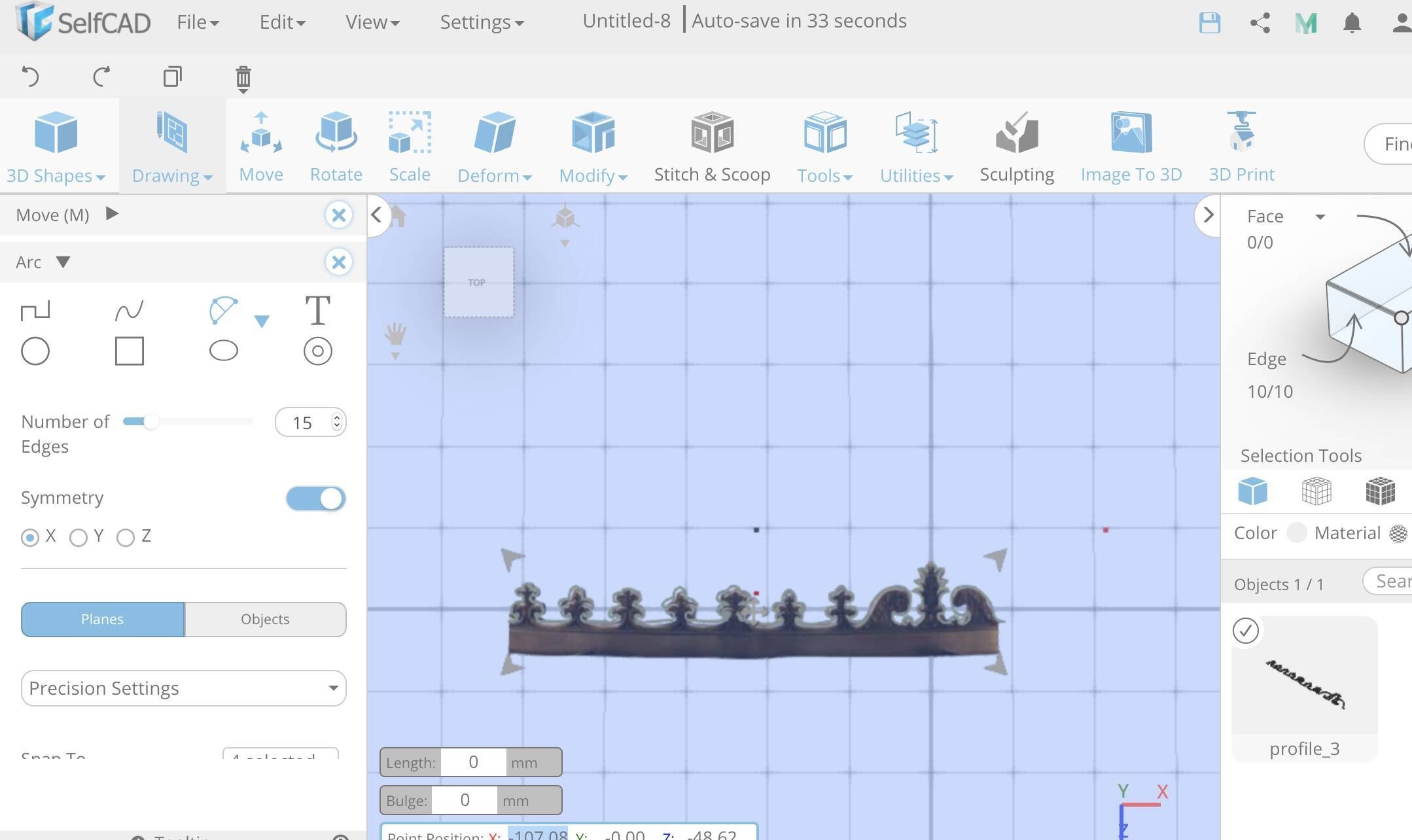This screenshot has width=1412, height=840.
Task: Close the Move tool panel
Action: [338, 215]
